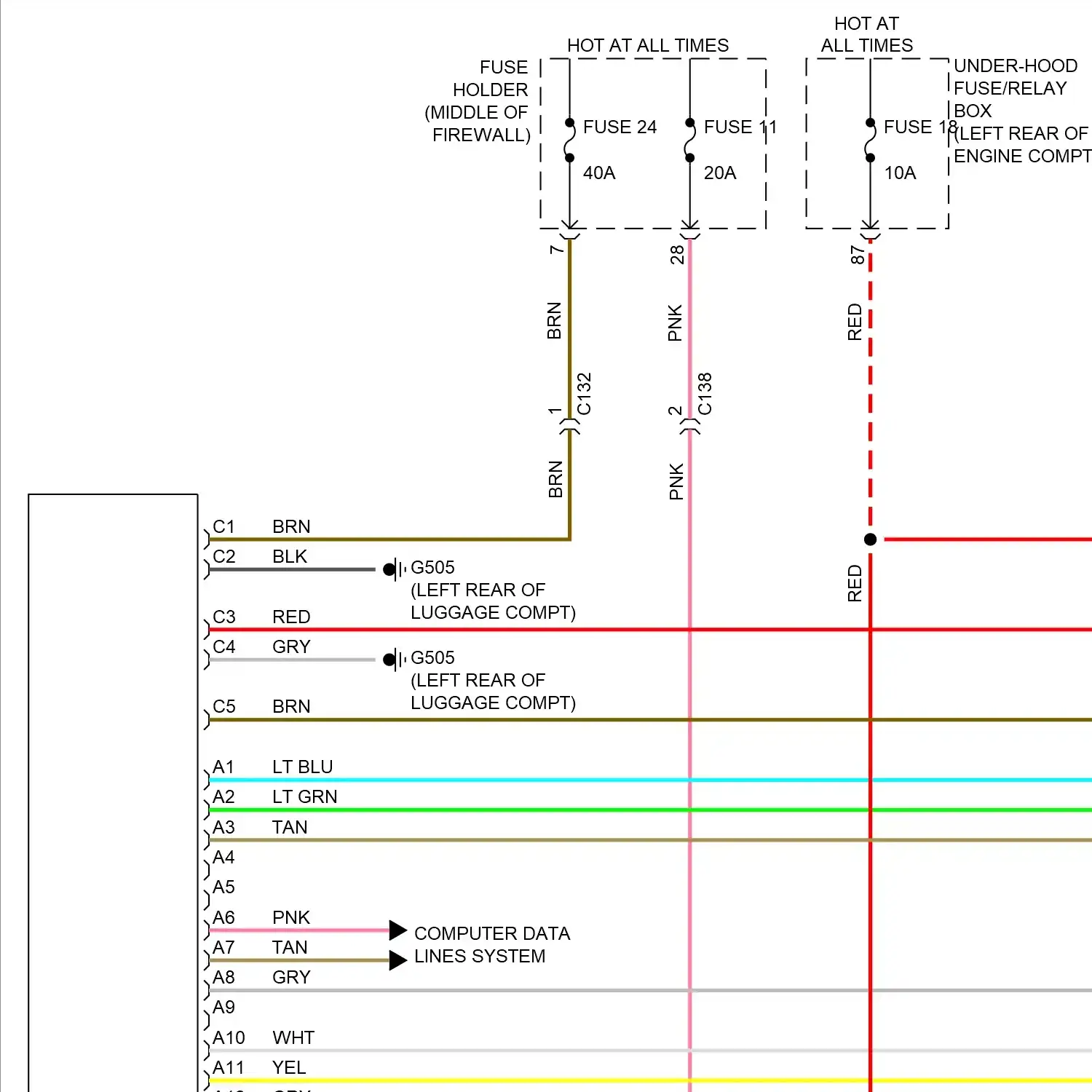Image resolution: width=1092 pixels, height=1092 pixels.
Task: Click the COMPUTER DATA LINES SYSTEM text
Action: click(492, 945)
